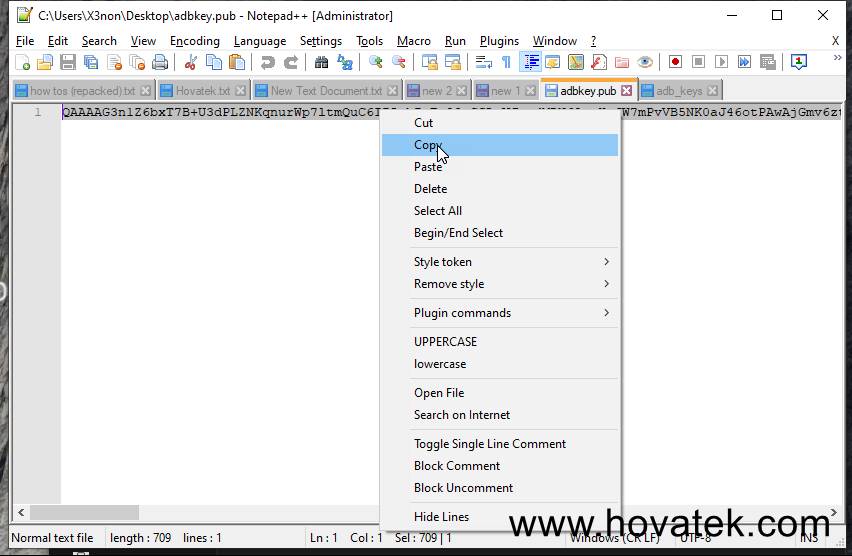The height and width of the screenshot is (556, 852).
Task: Choose Cut in the context menu
Action: [x=500, y=123]
